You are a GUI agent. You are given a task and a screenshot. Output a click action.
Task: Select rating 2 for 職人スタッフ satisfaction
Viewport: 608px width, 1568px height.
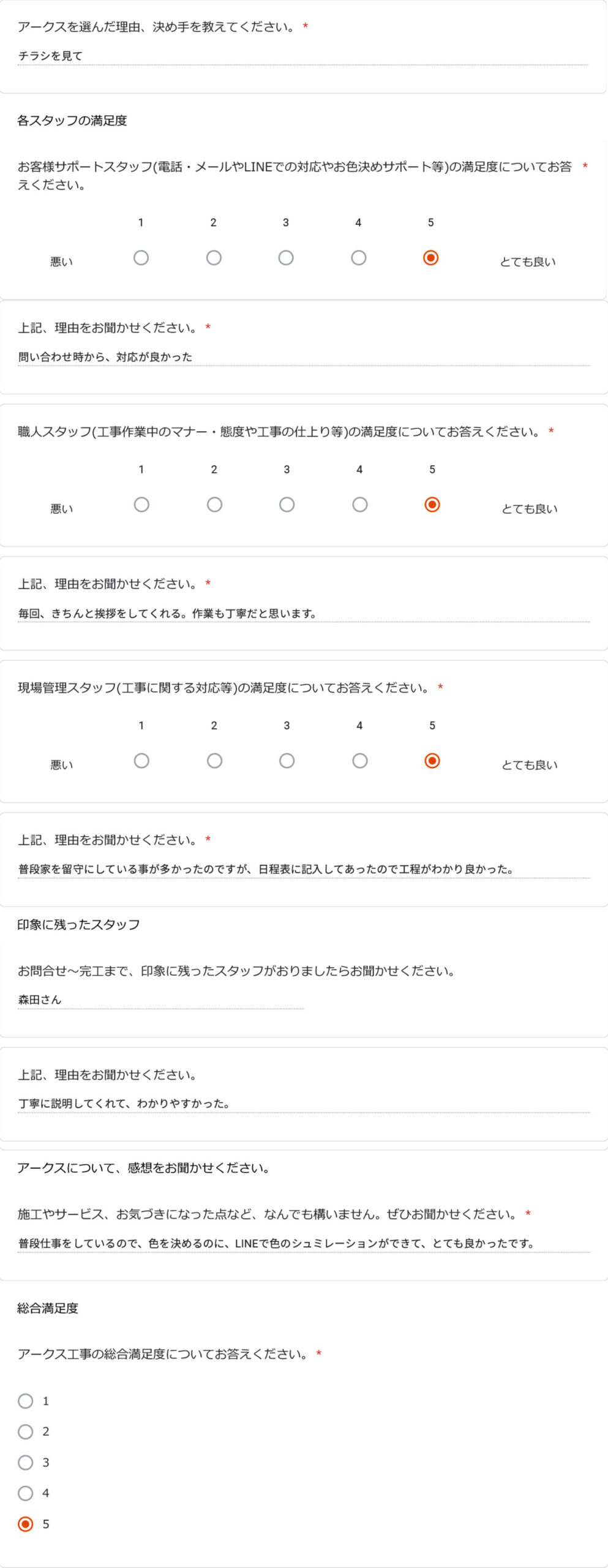tap(214, 505)
